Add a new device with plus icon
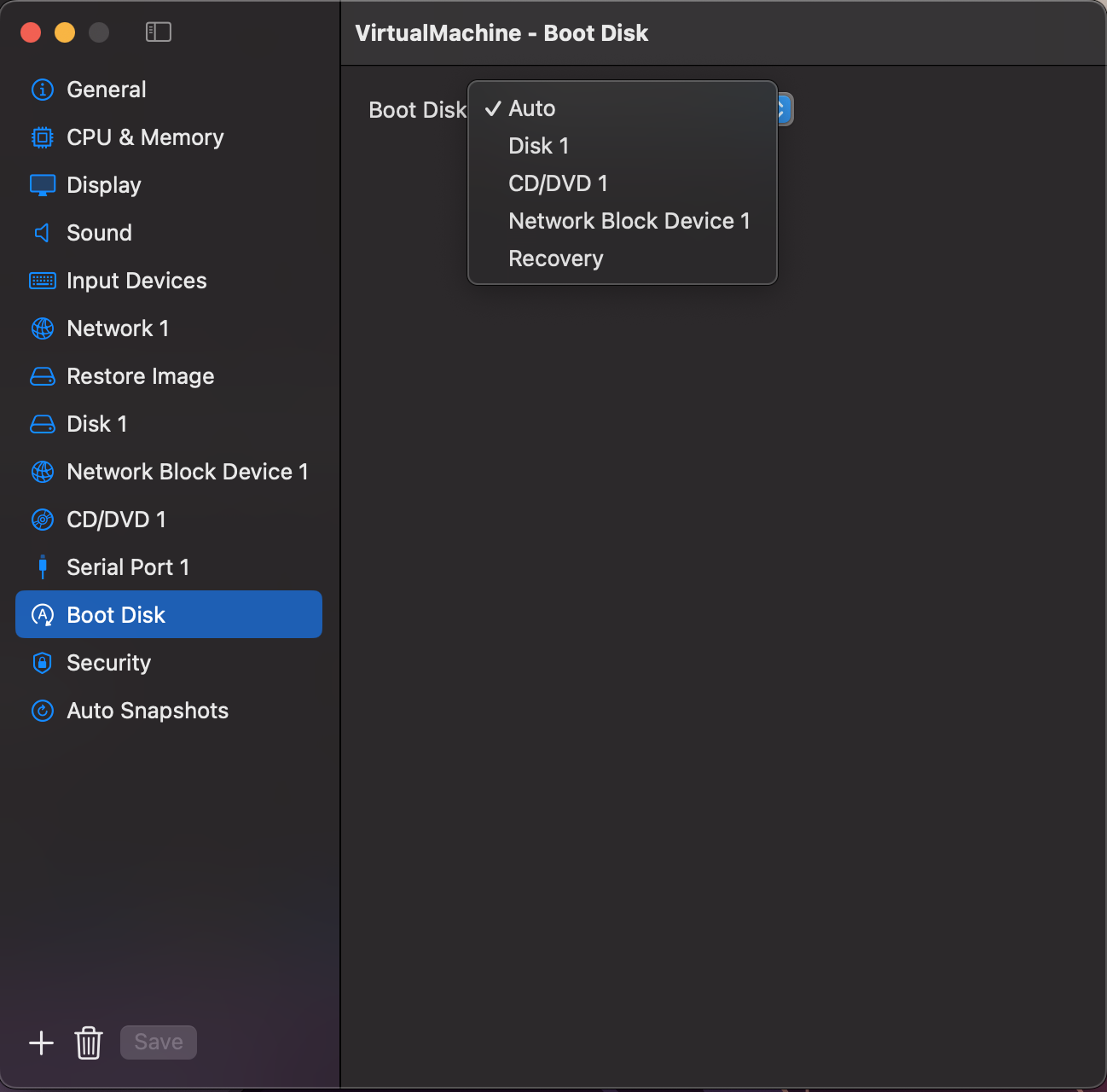 click(x=41, y=1043)
